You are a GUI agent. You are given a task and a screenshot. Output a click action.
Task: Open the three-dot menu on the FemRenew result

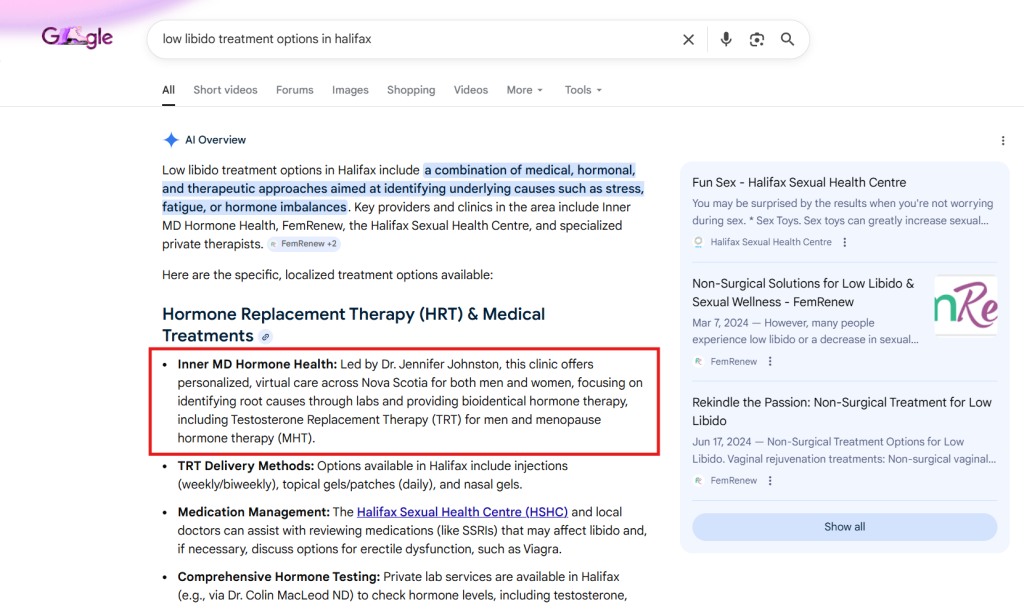pos(769,361)
